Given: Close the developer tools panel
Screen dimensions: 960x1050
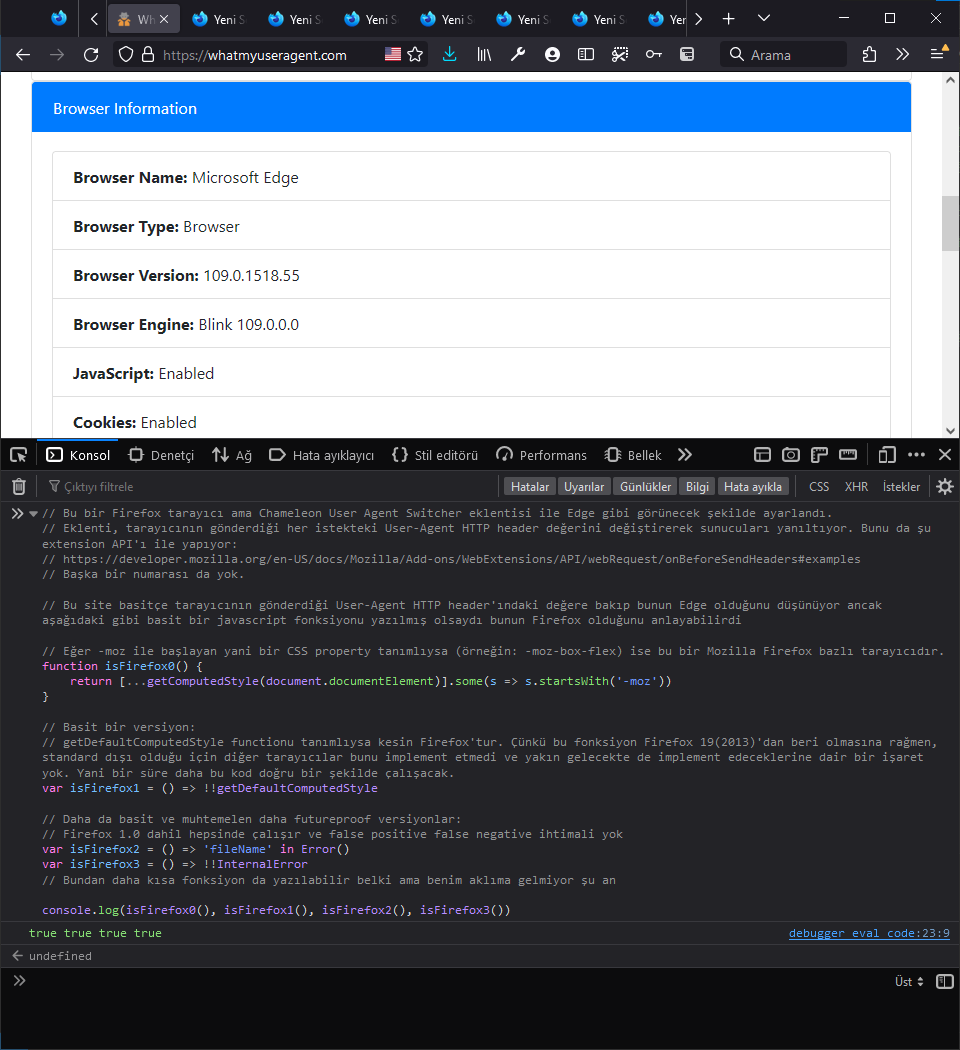Looking at the screenshot, I should click(x=945, y=455).
